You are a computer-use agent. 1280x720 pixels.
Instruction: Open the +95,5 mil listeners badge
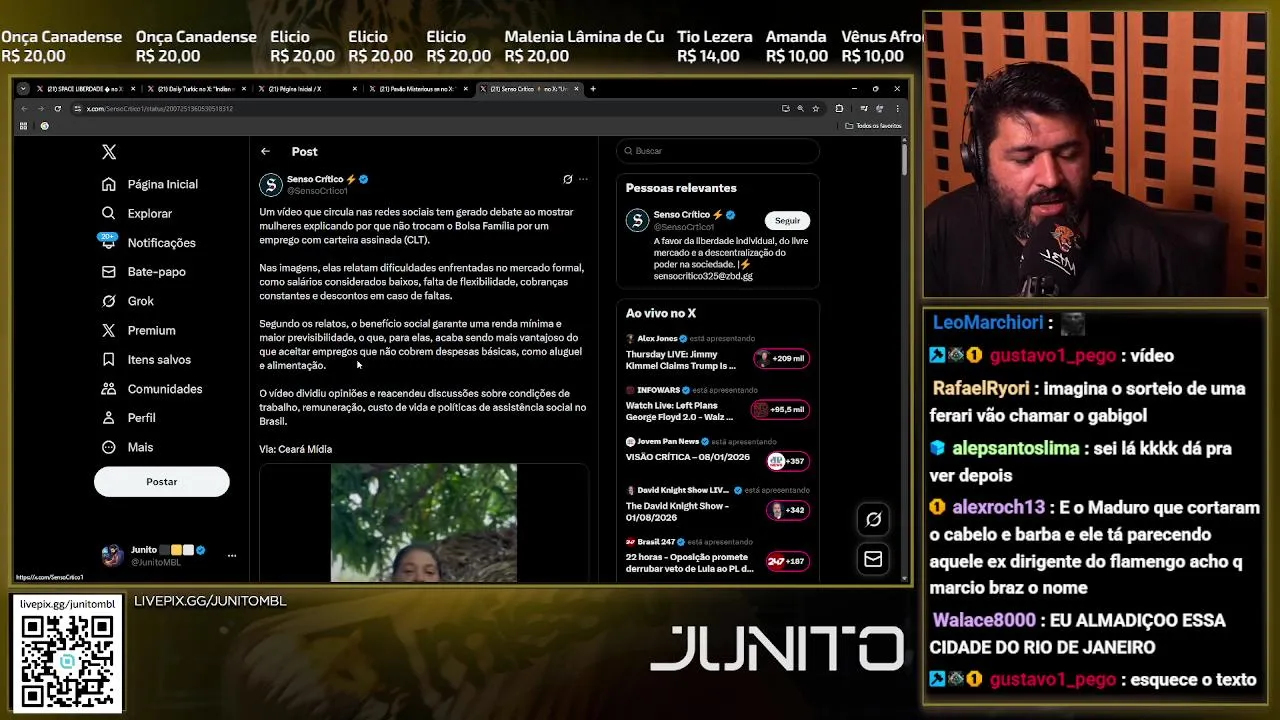[781, 409]
